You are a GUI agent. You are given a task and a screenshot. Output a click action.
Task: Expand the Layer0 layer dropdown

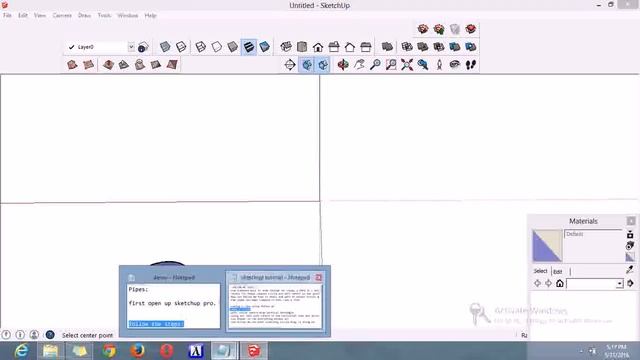click(x=131, y=47)
